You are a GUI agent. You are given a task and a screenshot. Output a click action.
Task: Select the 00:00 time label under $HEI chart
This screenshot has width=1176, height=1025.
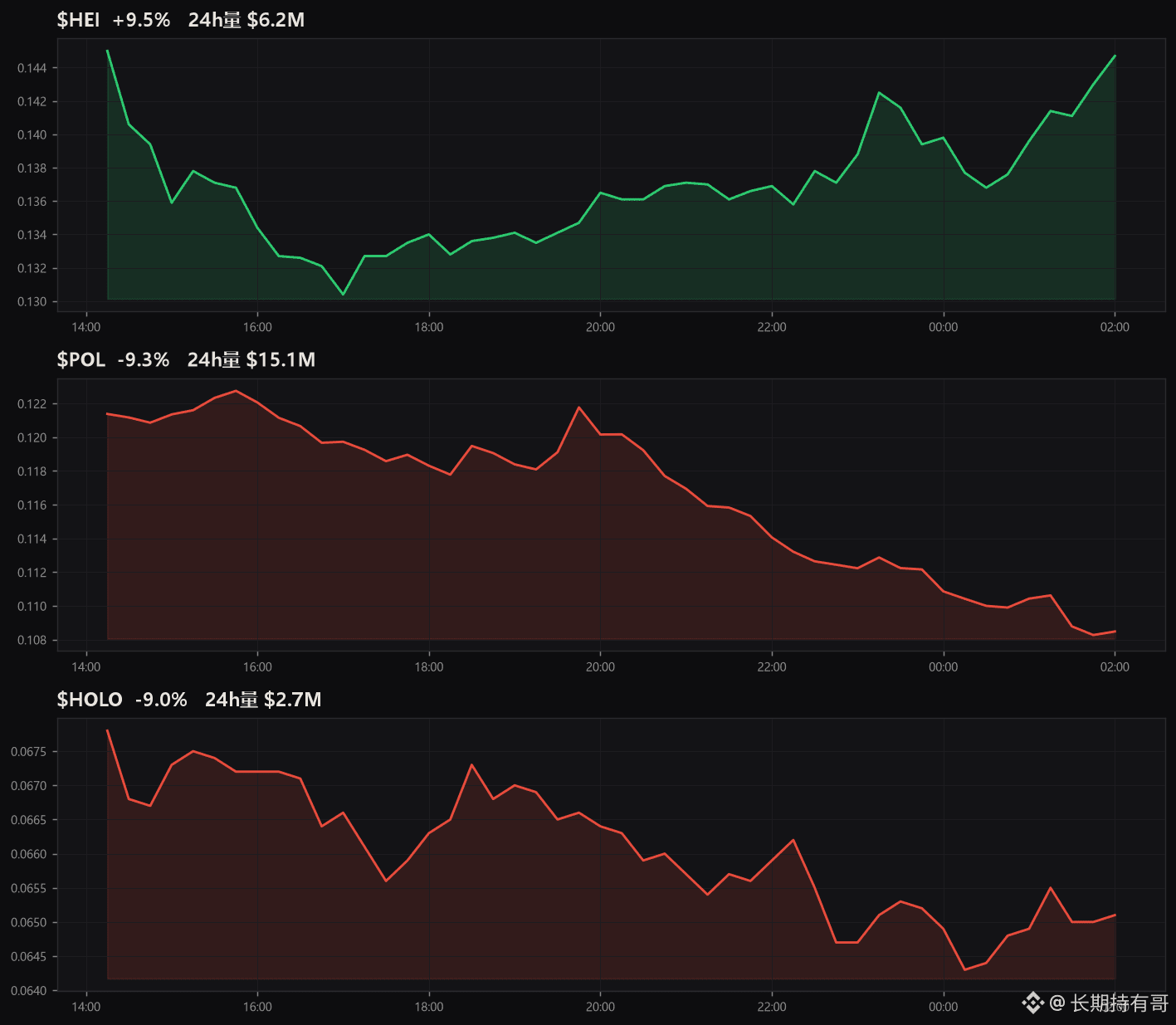coord(943,327)
